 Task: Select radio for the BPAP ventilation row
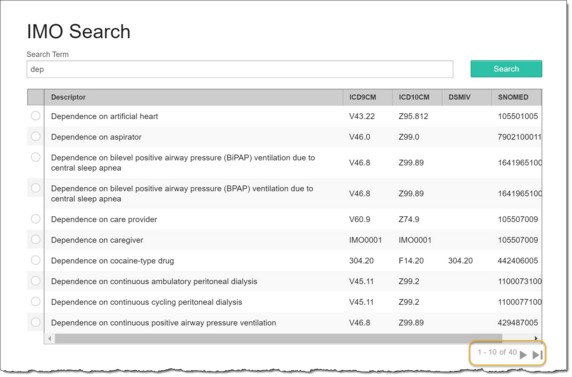tap(35, 188)
